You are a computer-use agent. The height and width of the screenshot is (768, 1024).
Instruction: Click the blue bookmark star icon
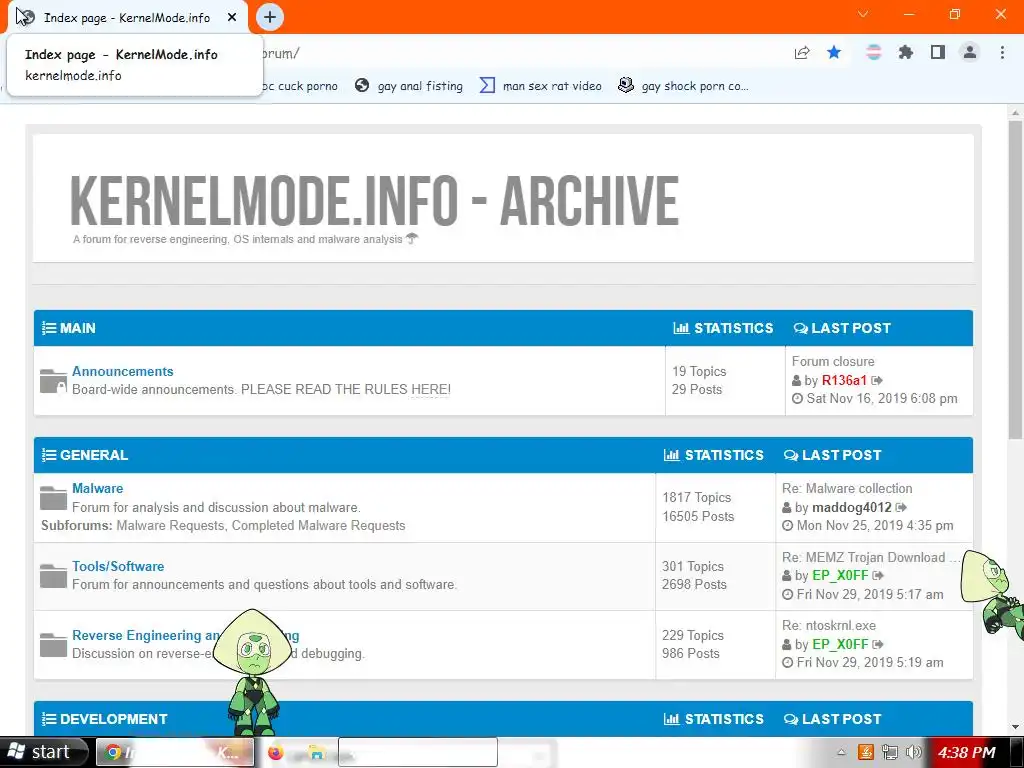click(x=834, y=52)
